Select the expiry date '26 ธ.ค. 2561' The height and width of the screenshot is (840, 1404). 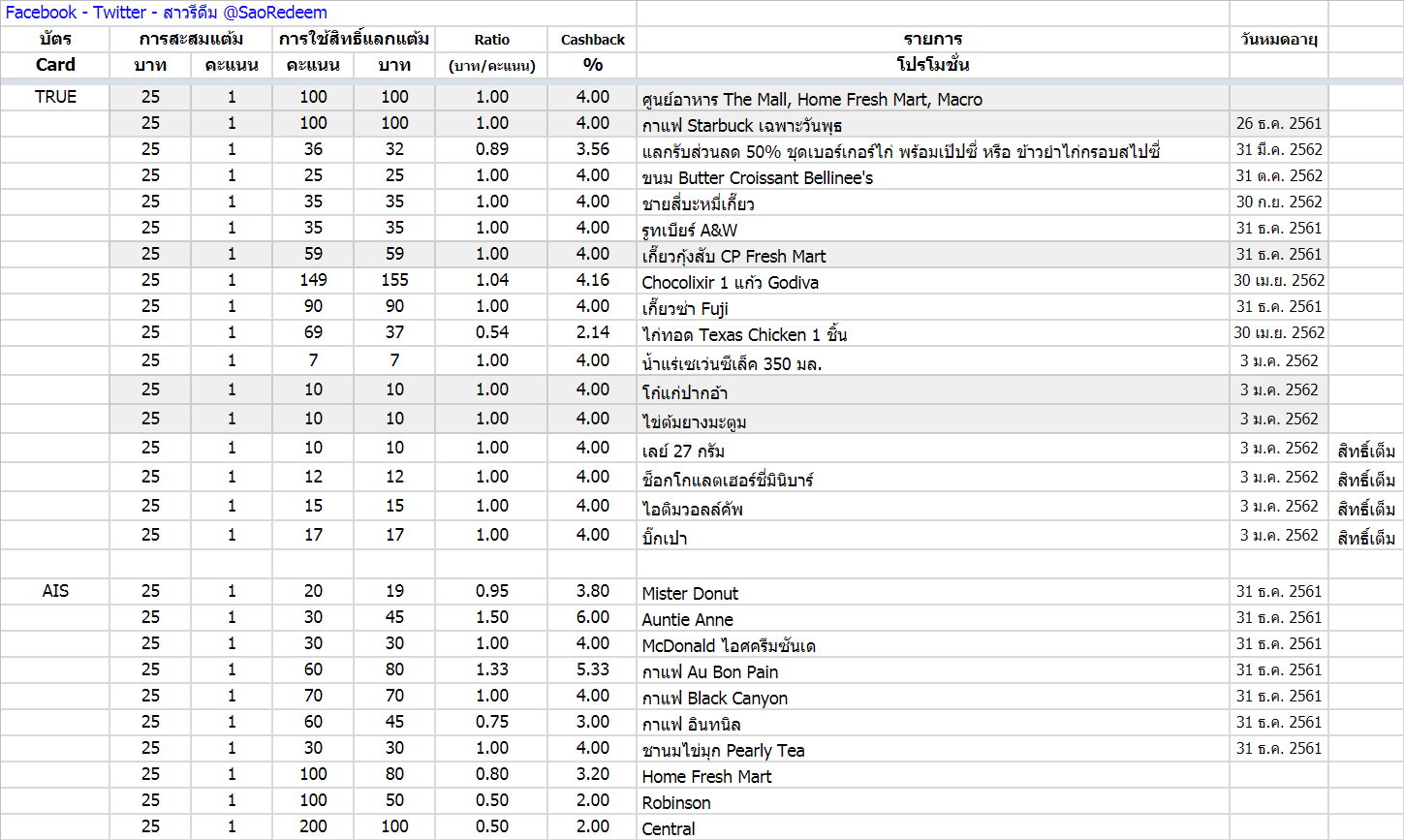click(1279, 123)
